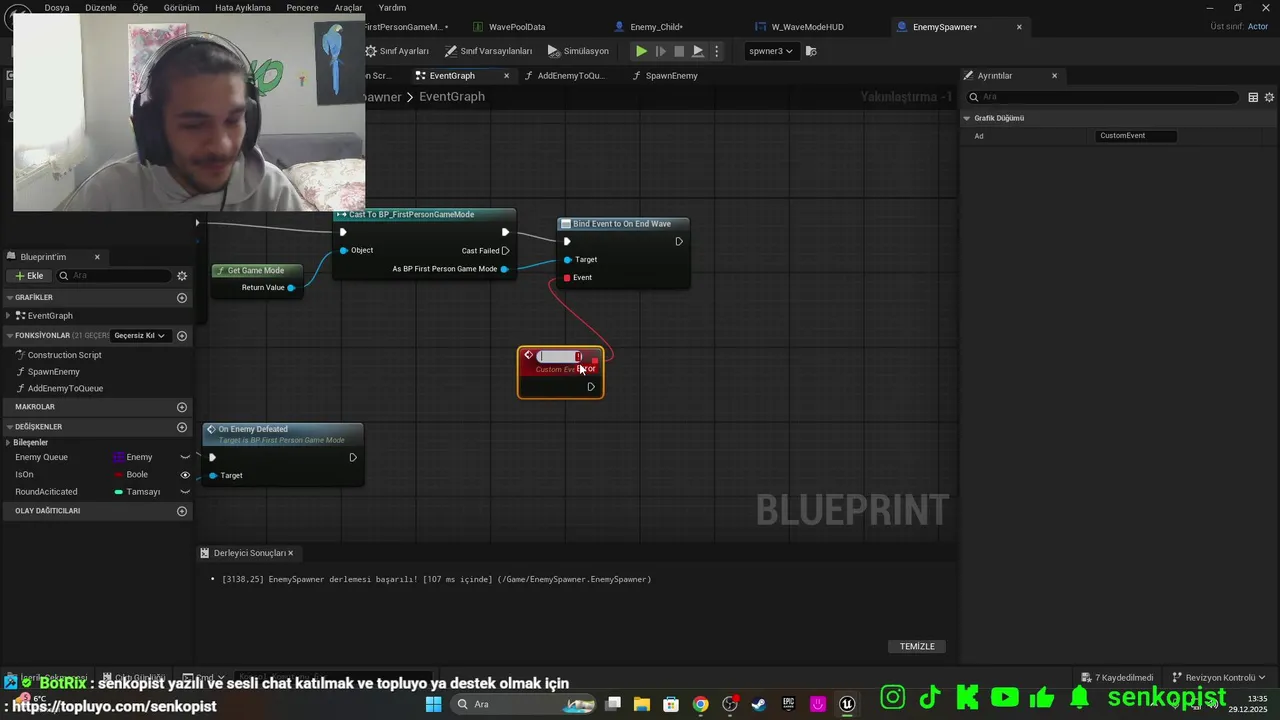This screenshot has height=720, width=1280.
Task: Open the Düzenle menu
Action: (101, 7)
